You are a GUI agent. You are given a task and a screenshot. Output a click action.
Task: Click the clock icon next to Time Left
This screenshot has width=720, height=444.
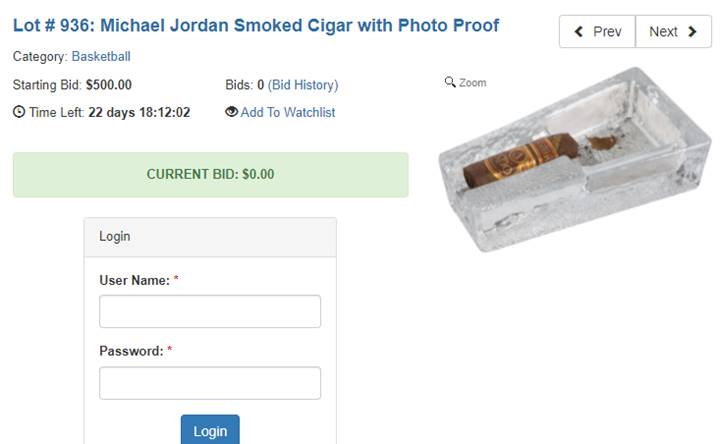19,112
